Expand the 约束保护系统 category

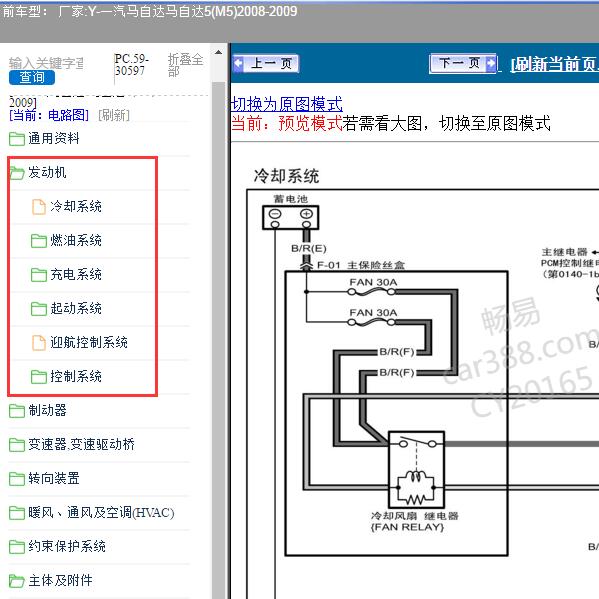67,547
